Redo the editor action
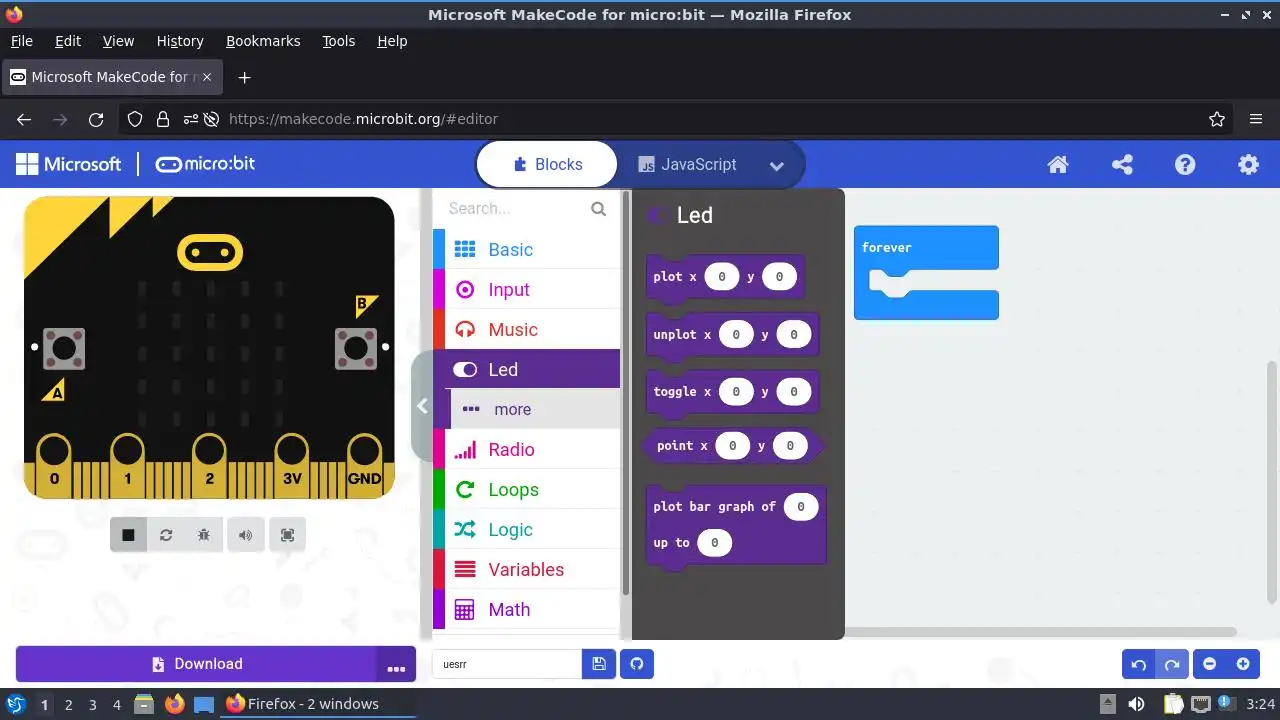 pos(1173,664)
